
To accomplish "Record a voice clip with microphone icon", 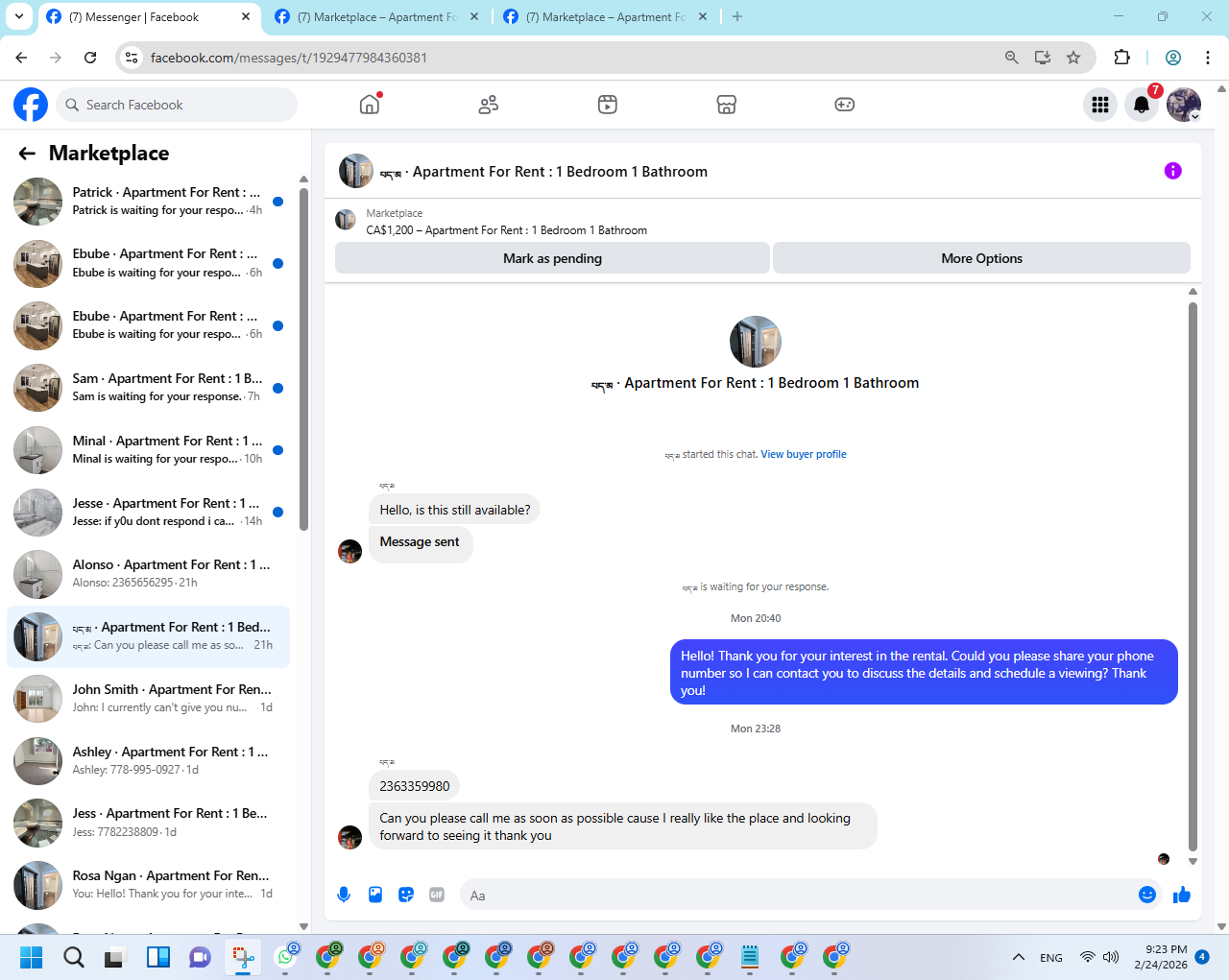I will [x=344, y=895].
